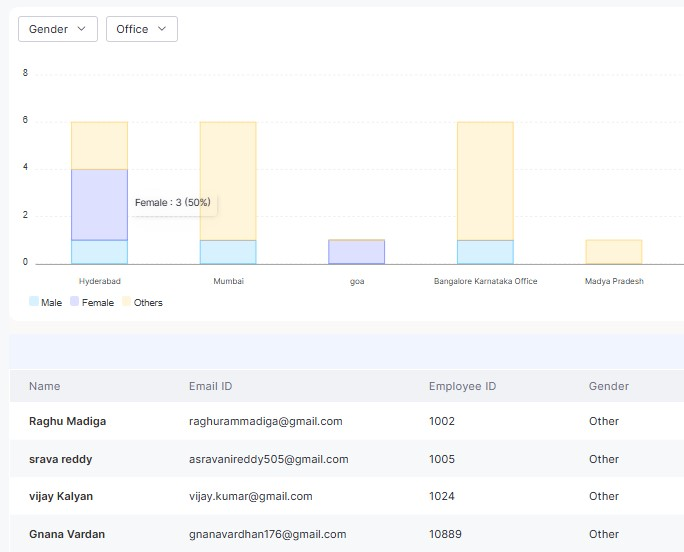The width and height of the screenshot is (684, 552).
Task: Click the Name column header
Action: 44,386
